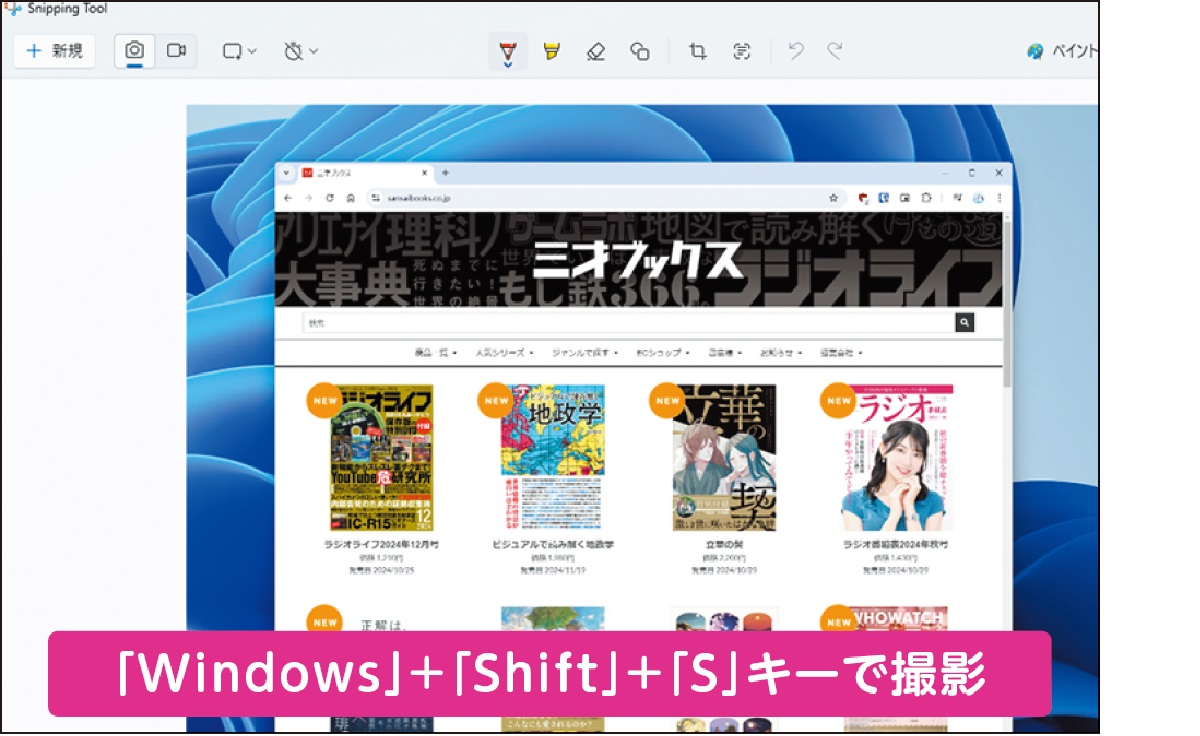Crop the captured screenshot
1200x736 pixels.
[x=698, y=51]
